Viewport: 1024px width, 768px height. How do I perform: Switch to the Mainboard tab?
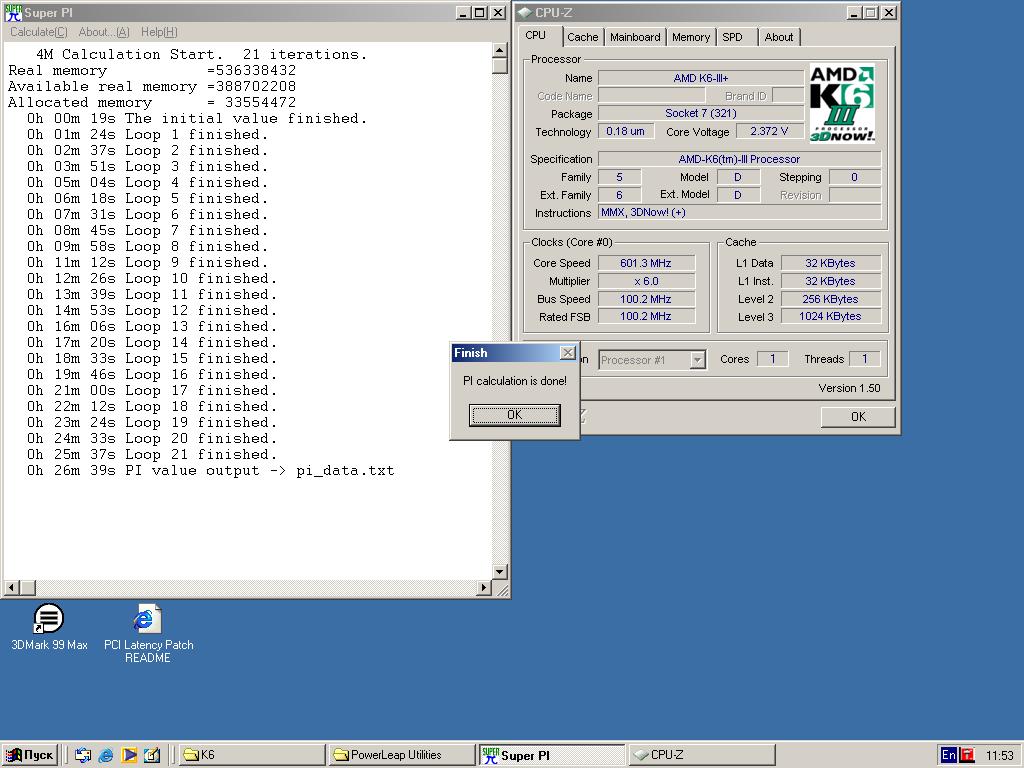(635, 37)
